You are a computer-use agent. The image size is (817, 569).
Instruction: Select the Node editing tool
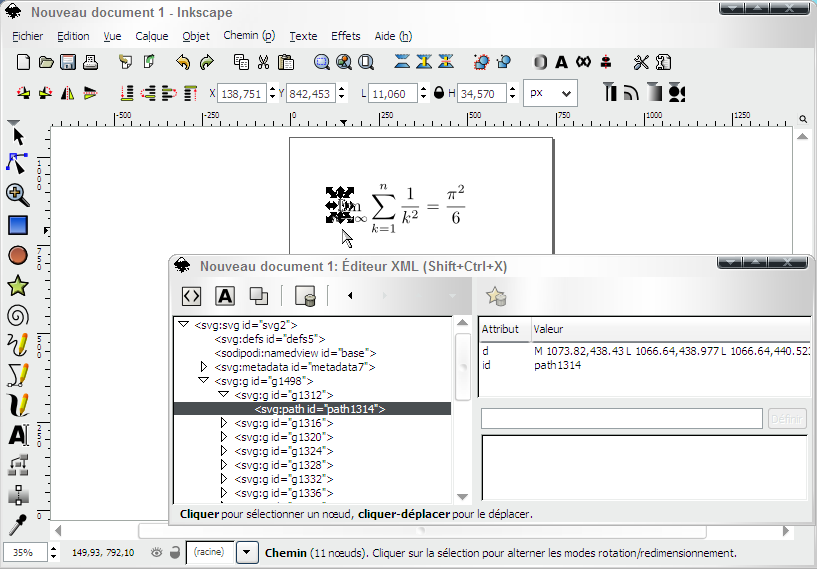point(18,164)
